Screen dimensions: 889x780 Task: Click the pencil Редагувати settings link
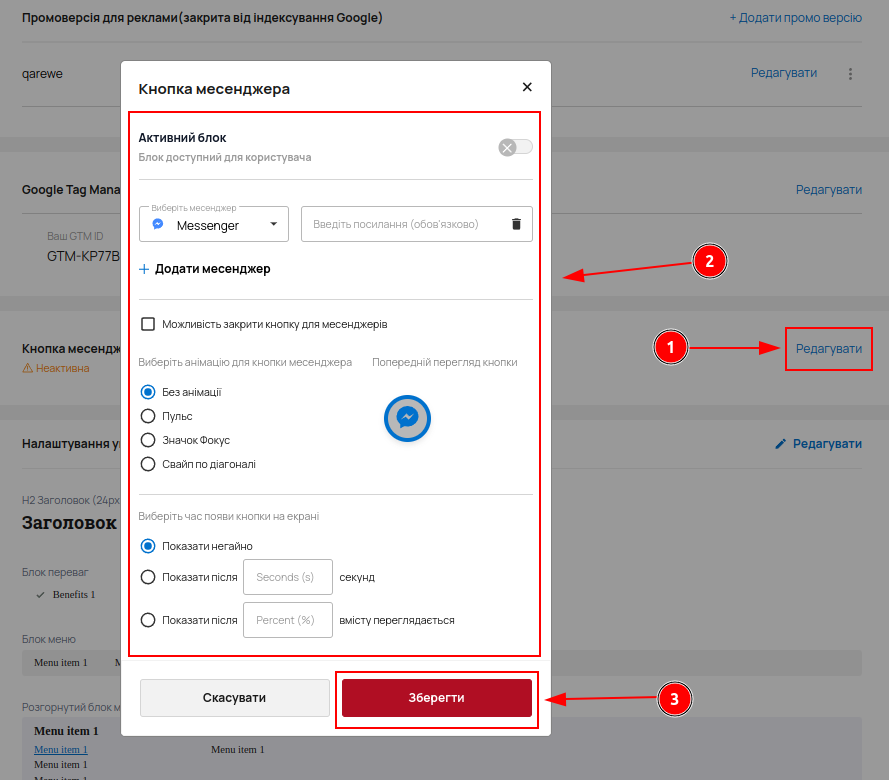819,444
